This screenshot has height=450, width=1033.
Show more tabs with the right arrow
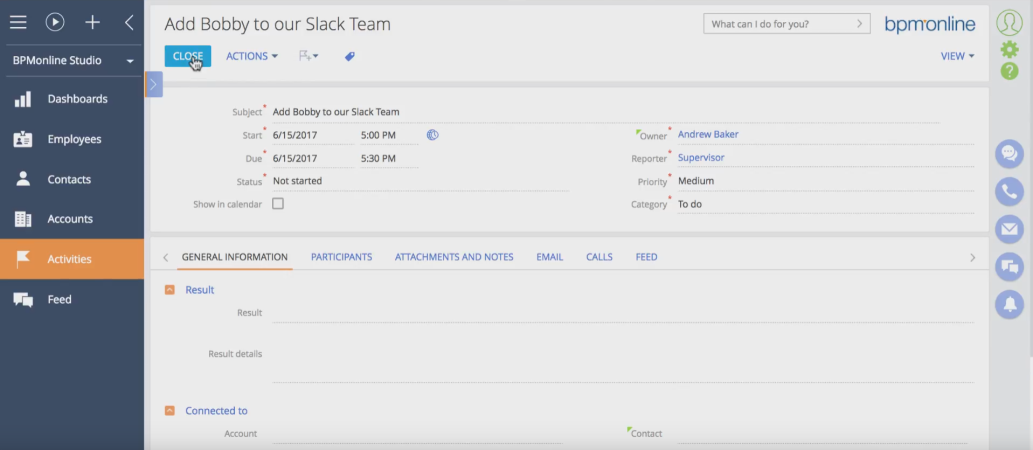pos(972,258)
